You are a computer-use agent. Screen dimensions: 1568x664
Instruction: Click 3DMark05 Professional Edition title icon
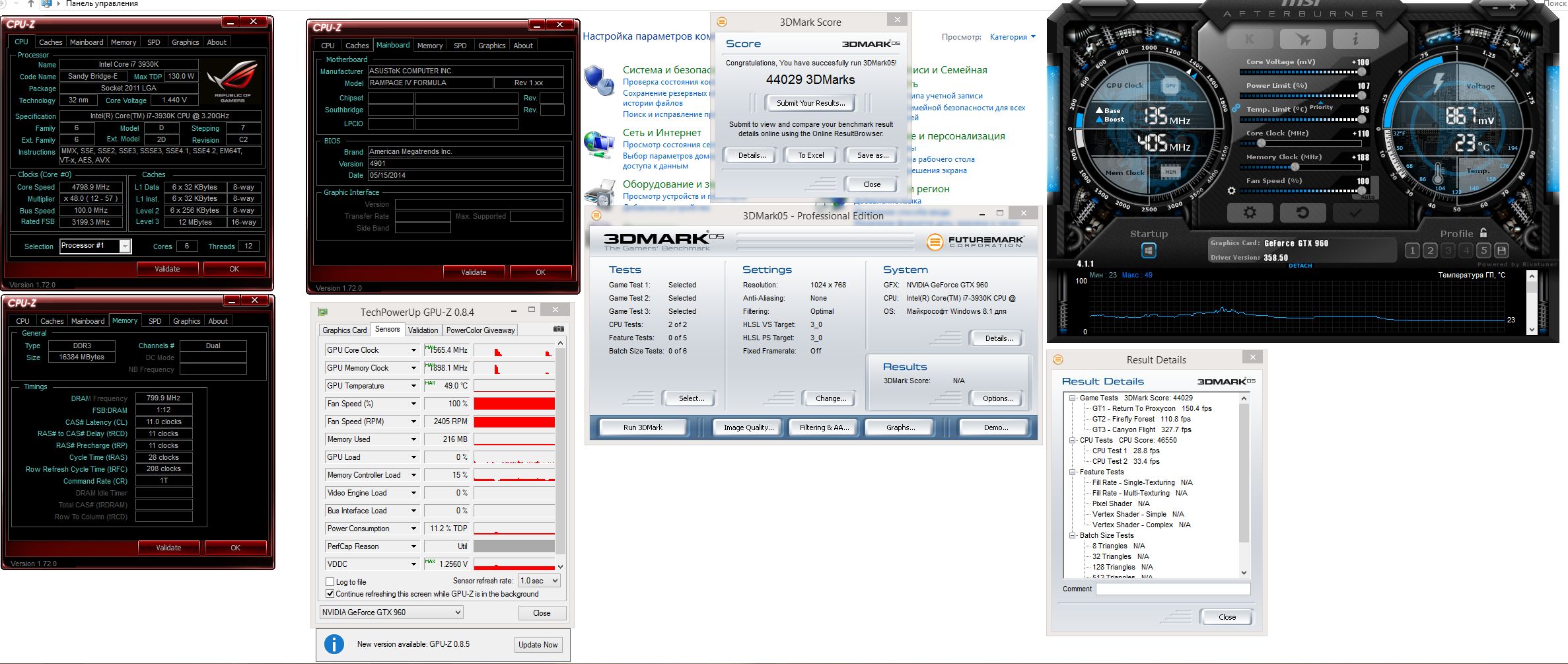tap(596, 215)
